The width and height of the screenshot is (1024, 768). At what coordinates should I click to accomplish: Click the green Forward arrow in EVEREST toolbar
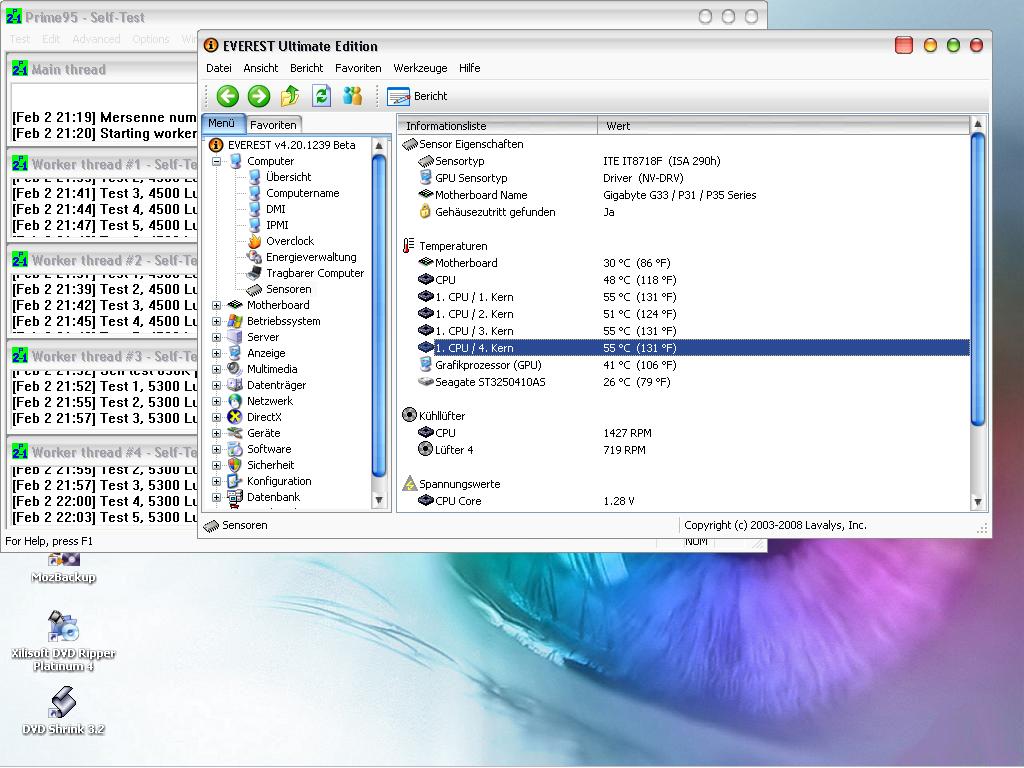259,97
